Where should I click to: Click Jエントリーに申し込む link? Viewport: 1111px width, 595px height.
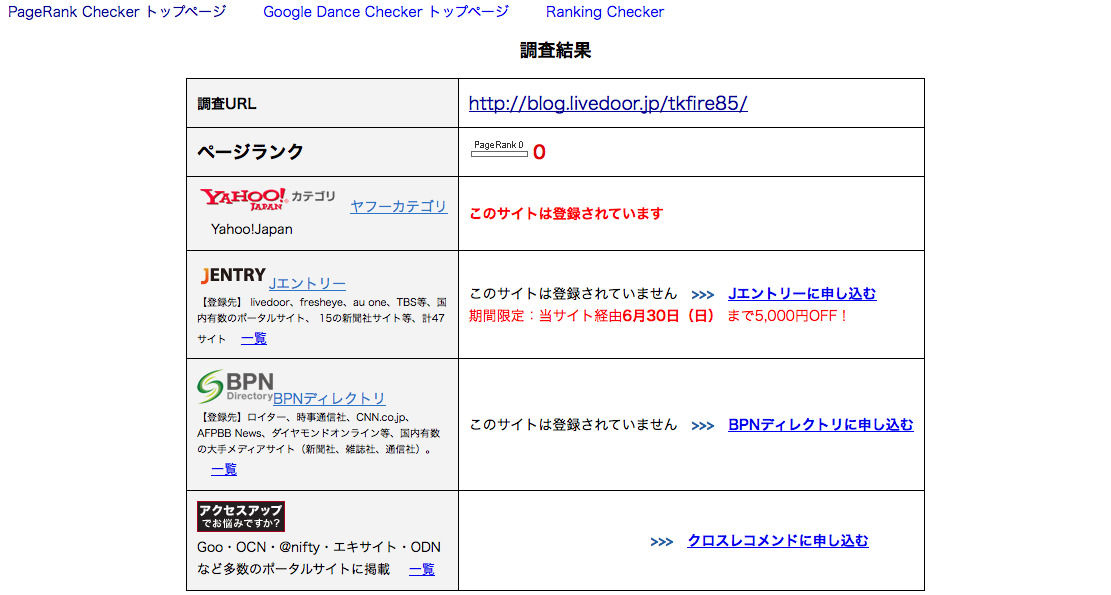[x=802, y=294]
